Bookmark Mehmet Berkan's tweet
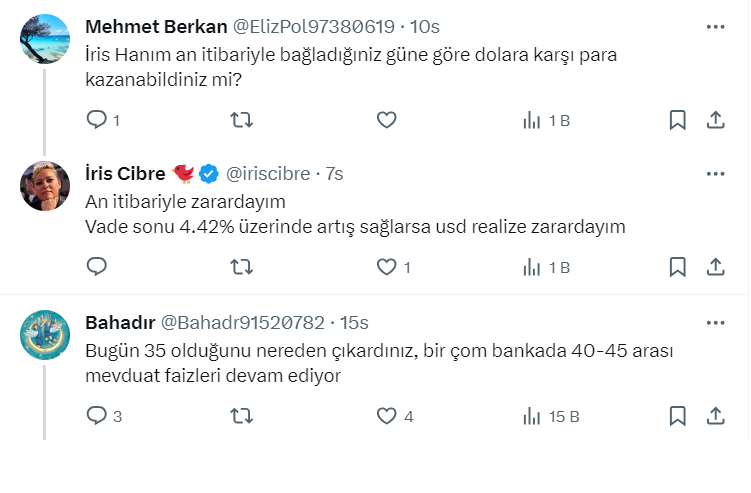Image resolution: width=751 pixels, height=493 pixels. click(677, 120)
